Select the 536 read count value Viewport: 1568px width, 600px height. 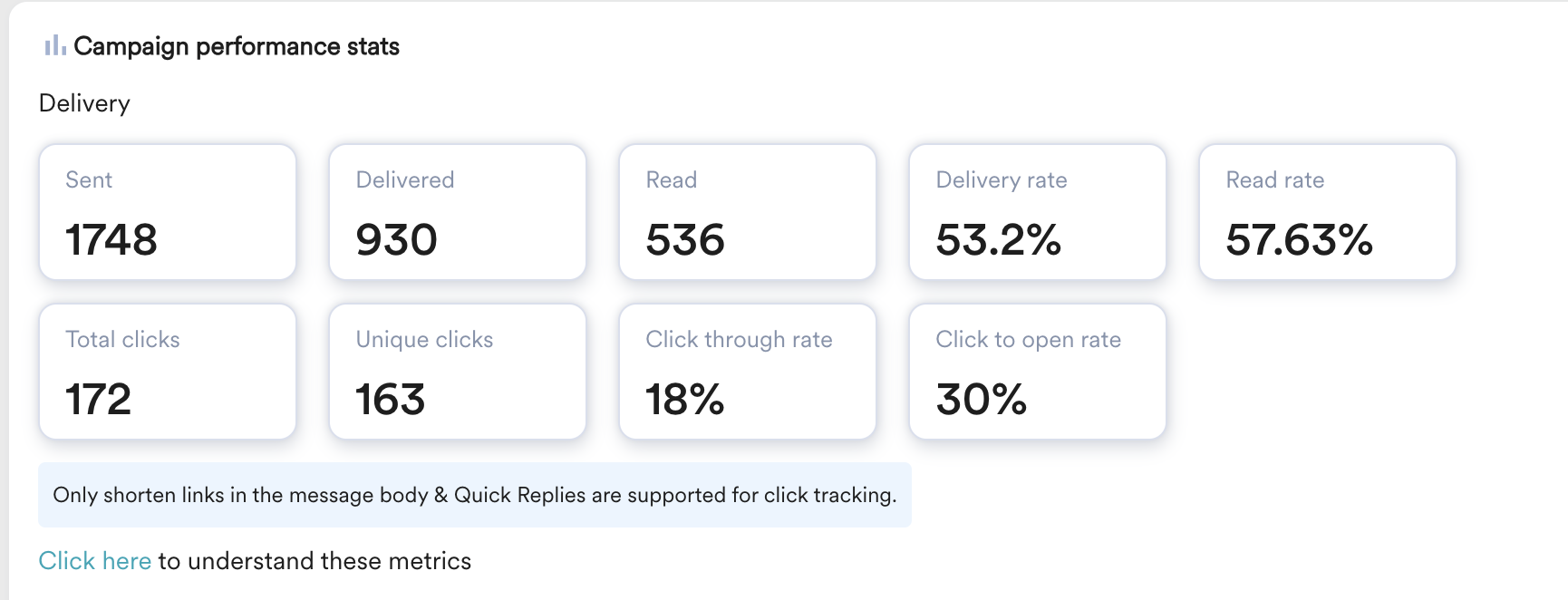tap(685, 240)
